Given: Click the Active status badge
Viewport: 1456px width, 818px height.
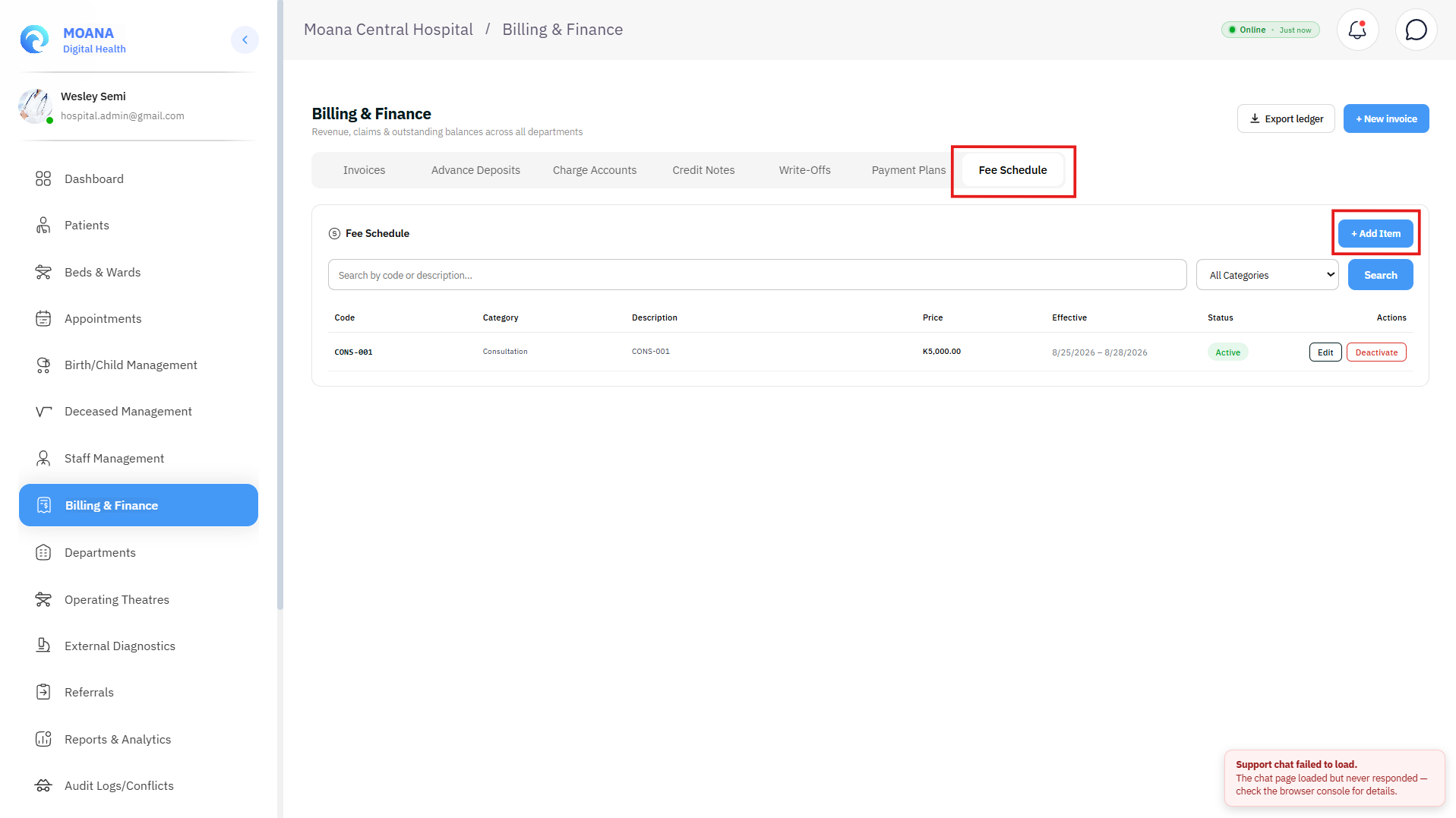Looking at the screenshot, I should [1227, 352].
